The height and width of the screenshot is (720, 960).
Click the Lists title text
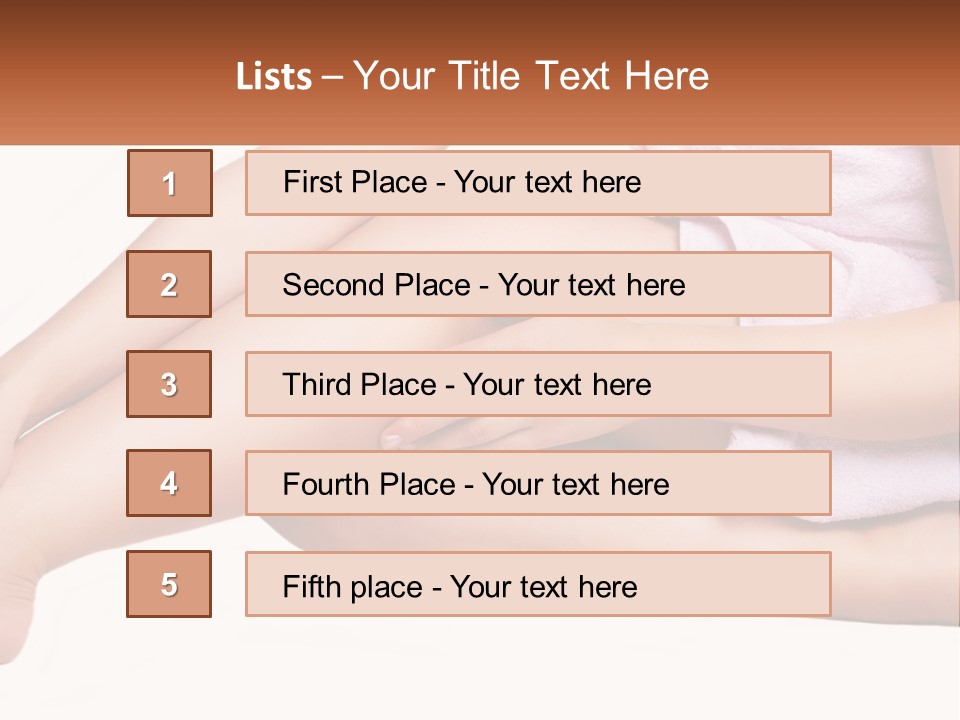[472, 76]
